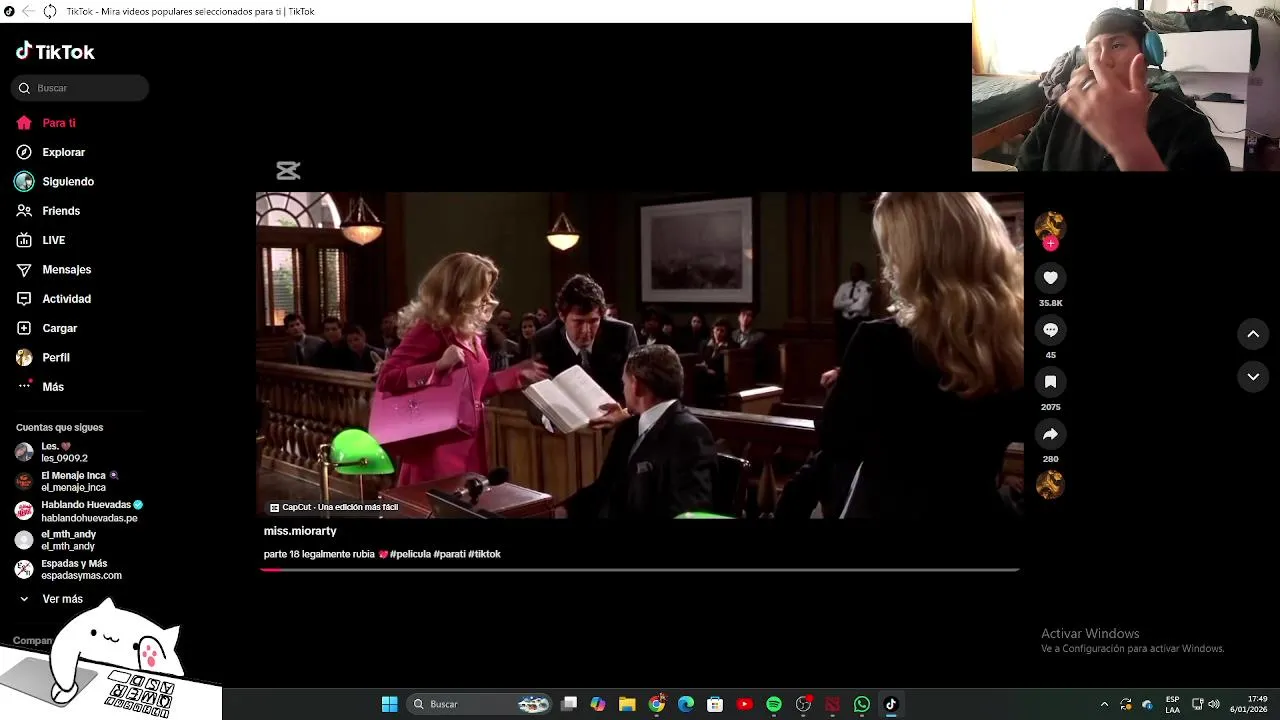
Task: Reload the page with refresh icon
Action: coord(49,11)
